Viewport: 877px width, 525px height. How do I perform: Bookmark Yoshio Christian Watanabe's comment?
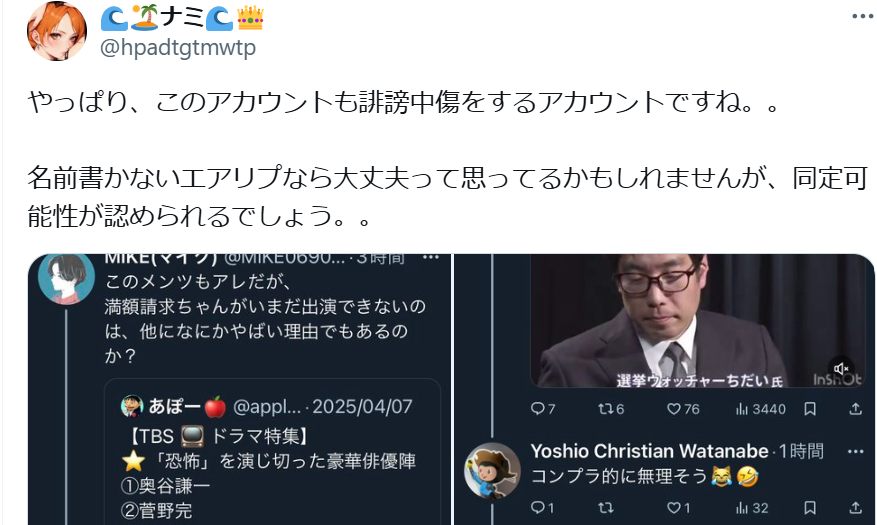[809, 508]
